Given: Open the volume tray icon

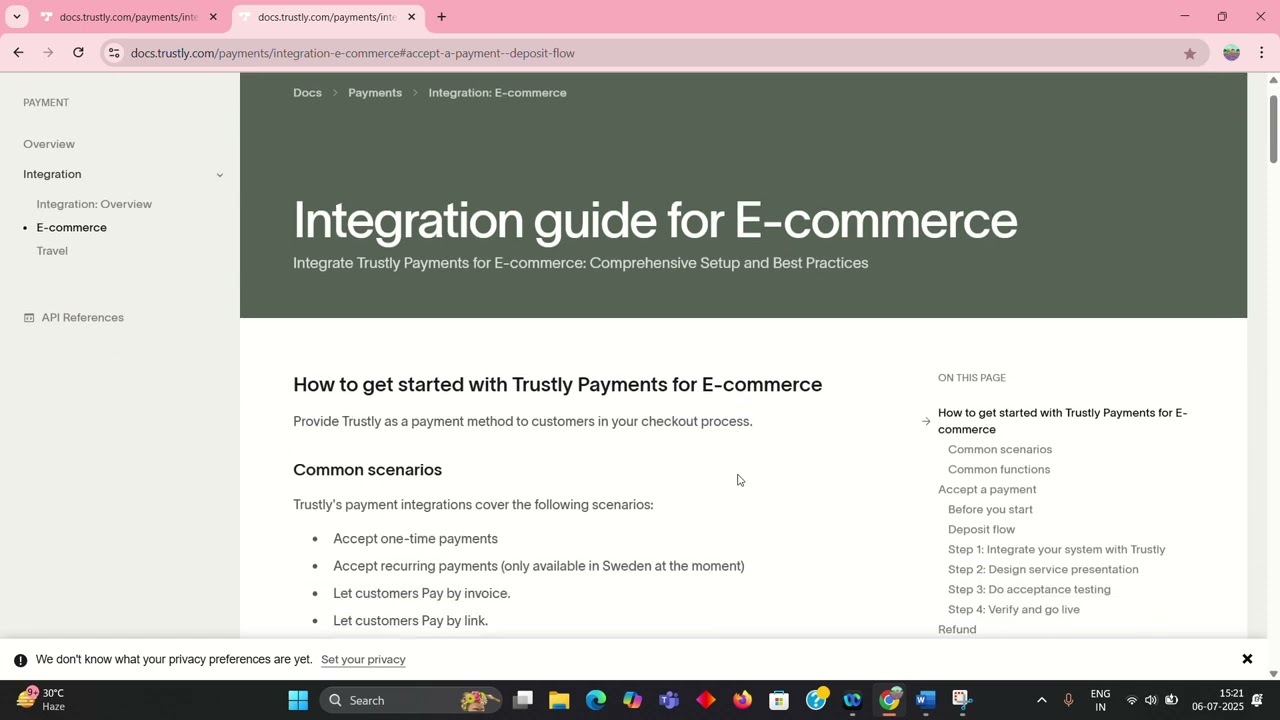Looking at the screenshot, I should 1151,700.
